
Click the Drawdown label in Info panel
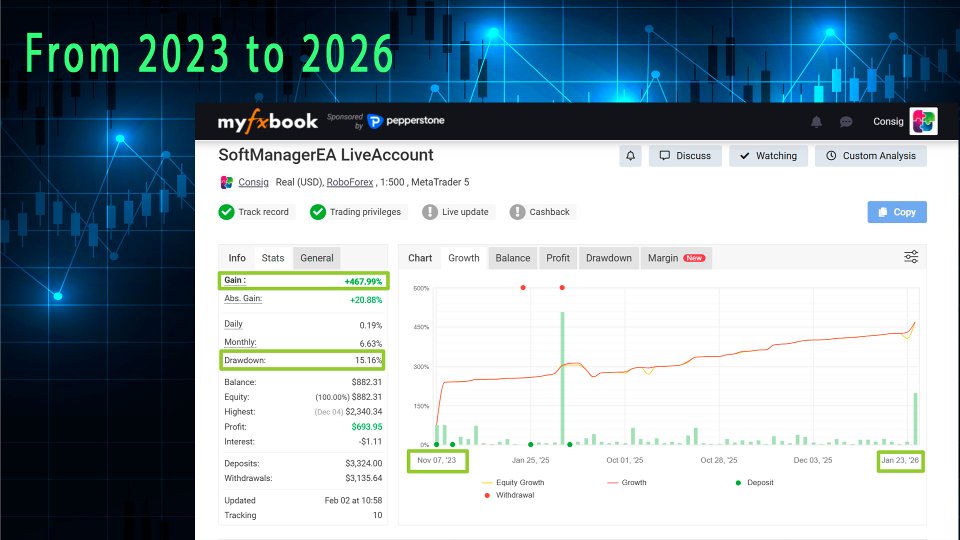[x=245, y=360]
